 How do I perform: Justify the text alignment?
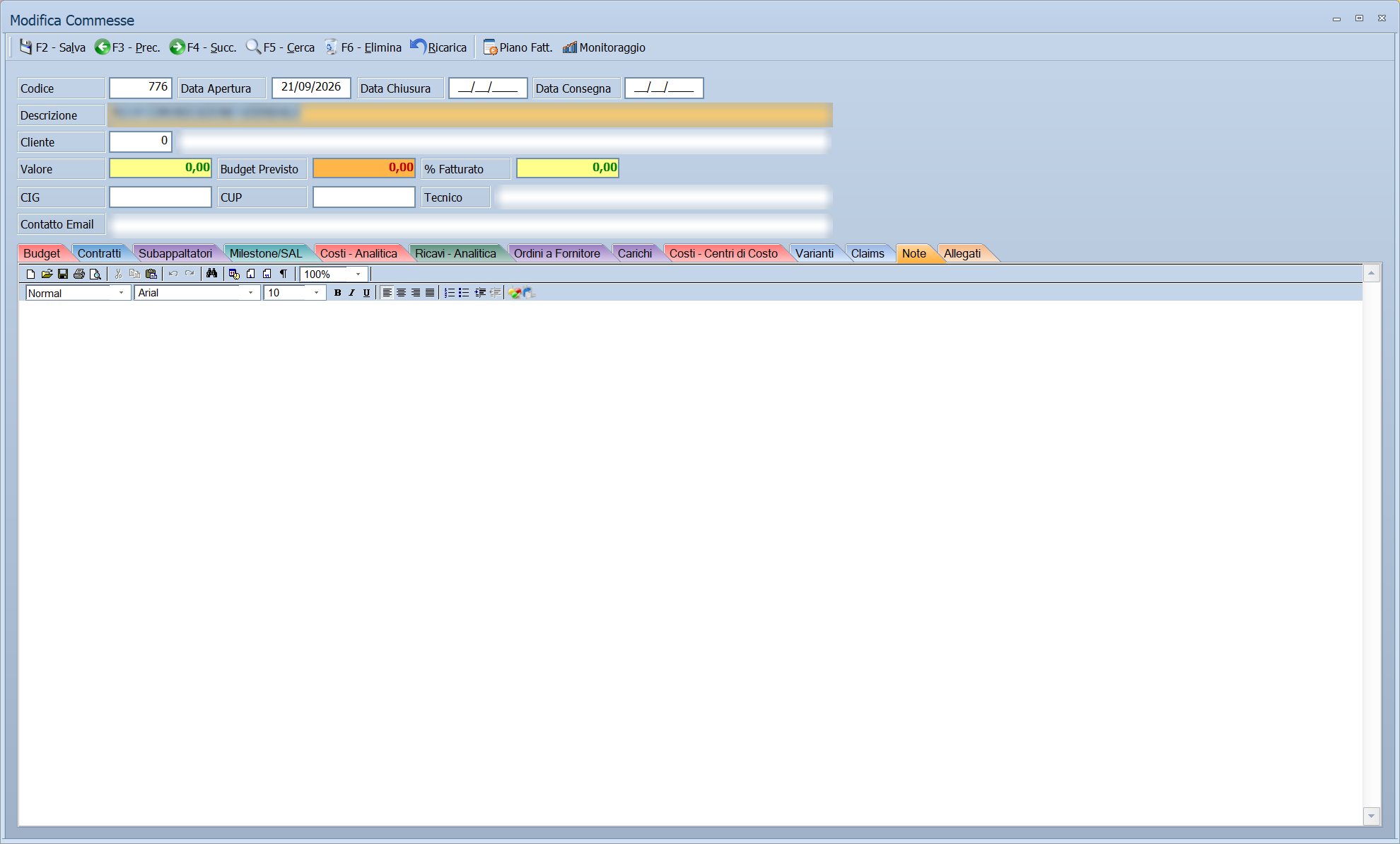coord(430,293)
